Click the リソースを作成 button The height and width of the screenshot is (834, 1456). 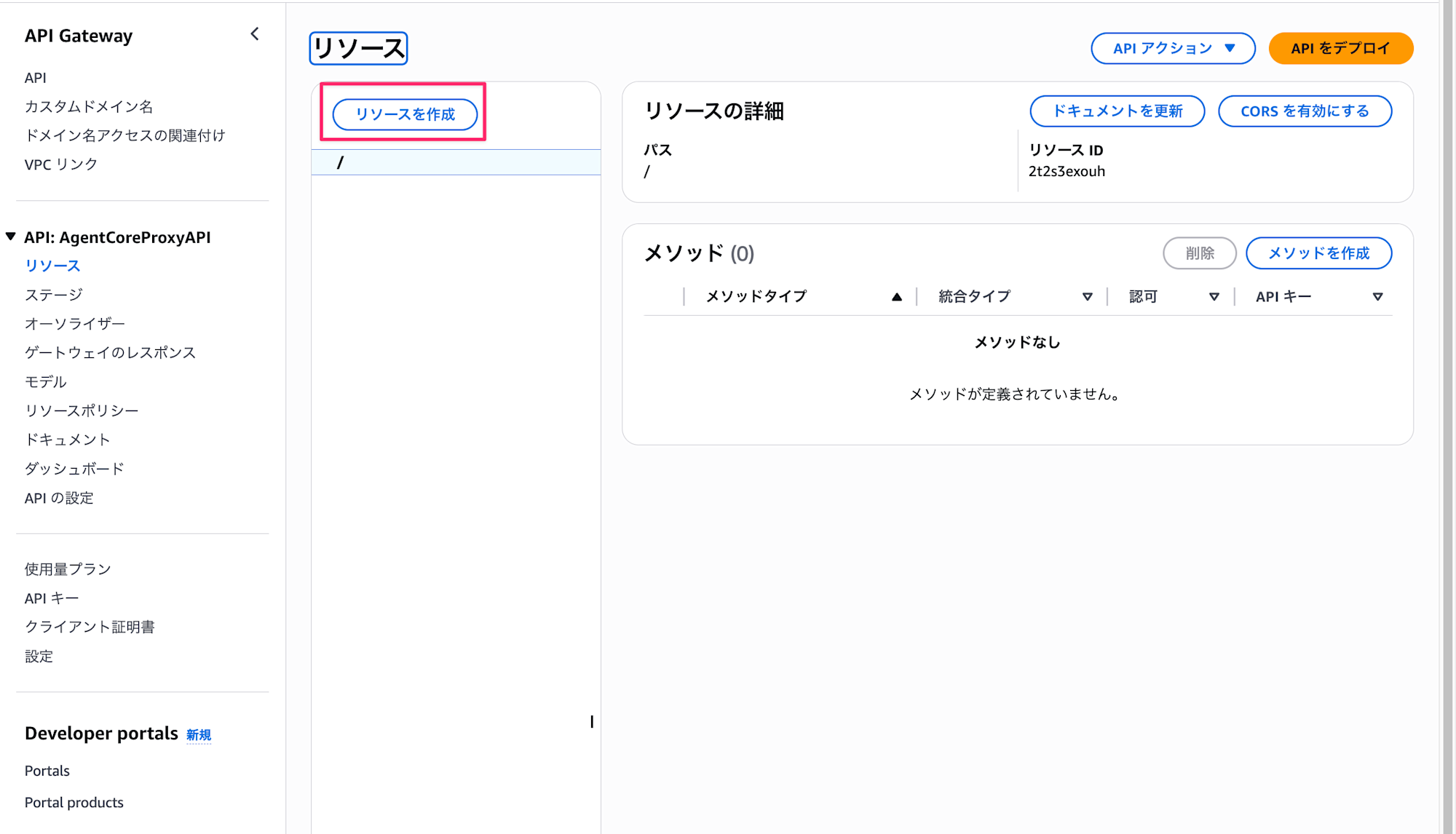[x=405, y=114]
